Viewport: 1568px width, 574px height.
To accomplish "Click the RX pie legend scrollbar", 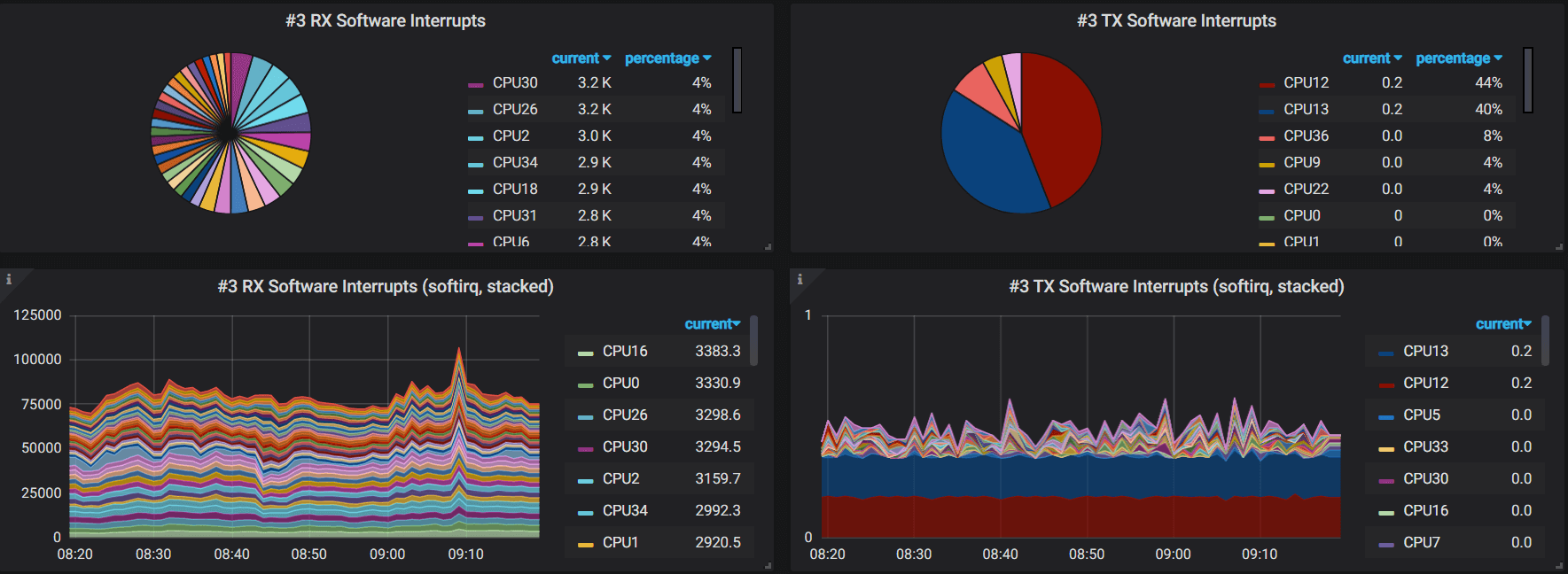I will (x=737, y=81).
